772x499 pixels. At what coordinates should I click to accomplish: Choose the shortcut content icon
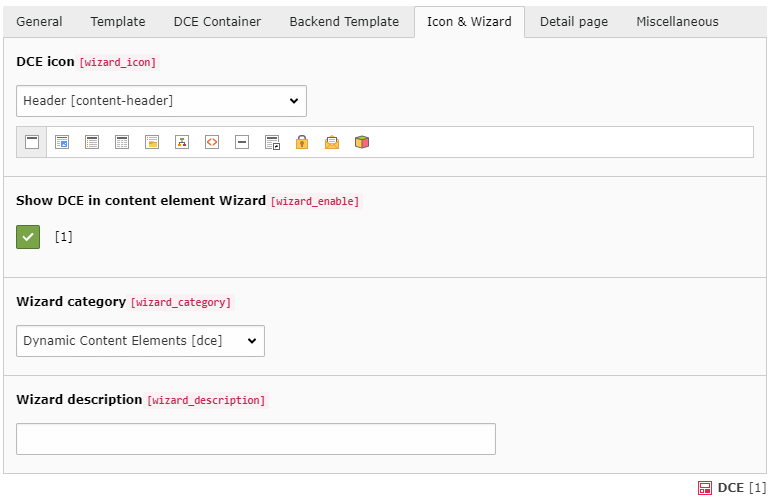272,142
